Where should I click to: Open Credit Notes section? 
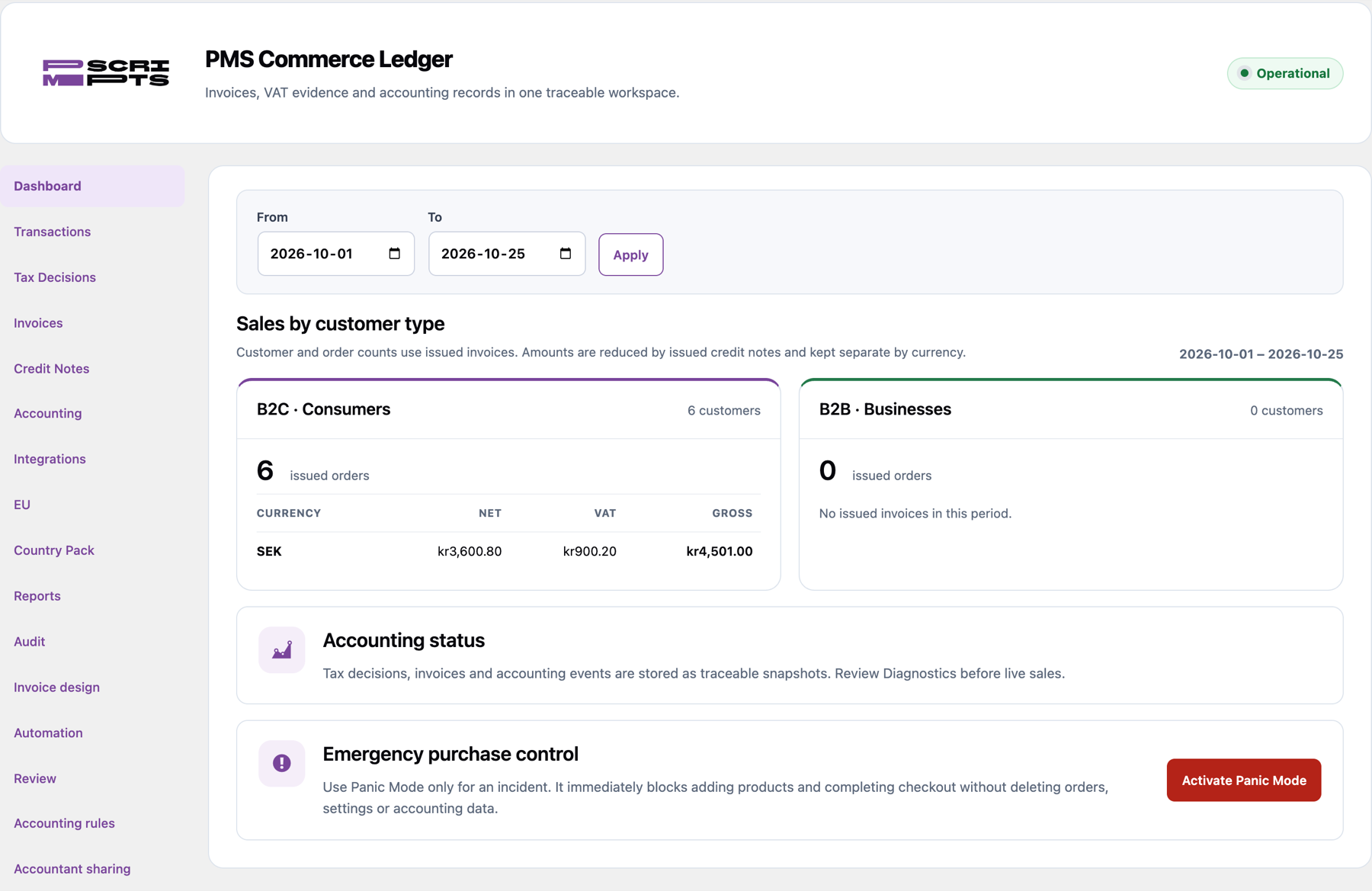click(x=51, y=368)
